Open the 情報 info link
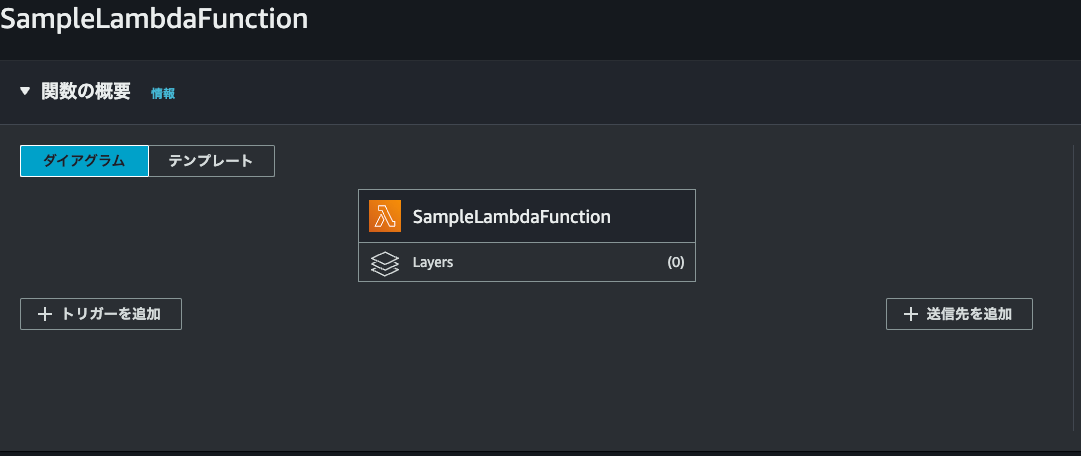The width and height of the screenshot is (1081, 456). pyautogui.click(x=163, y=94)
